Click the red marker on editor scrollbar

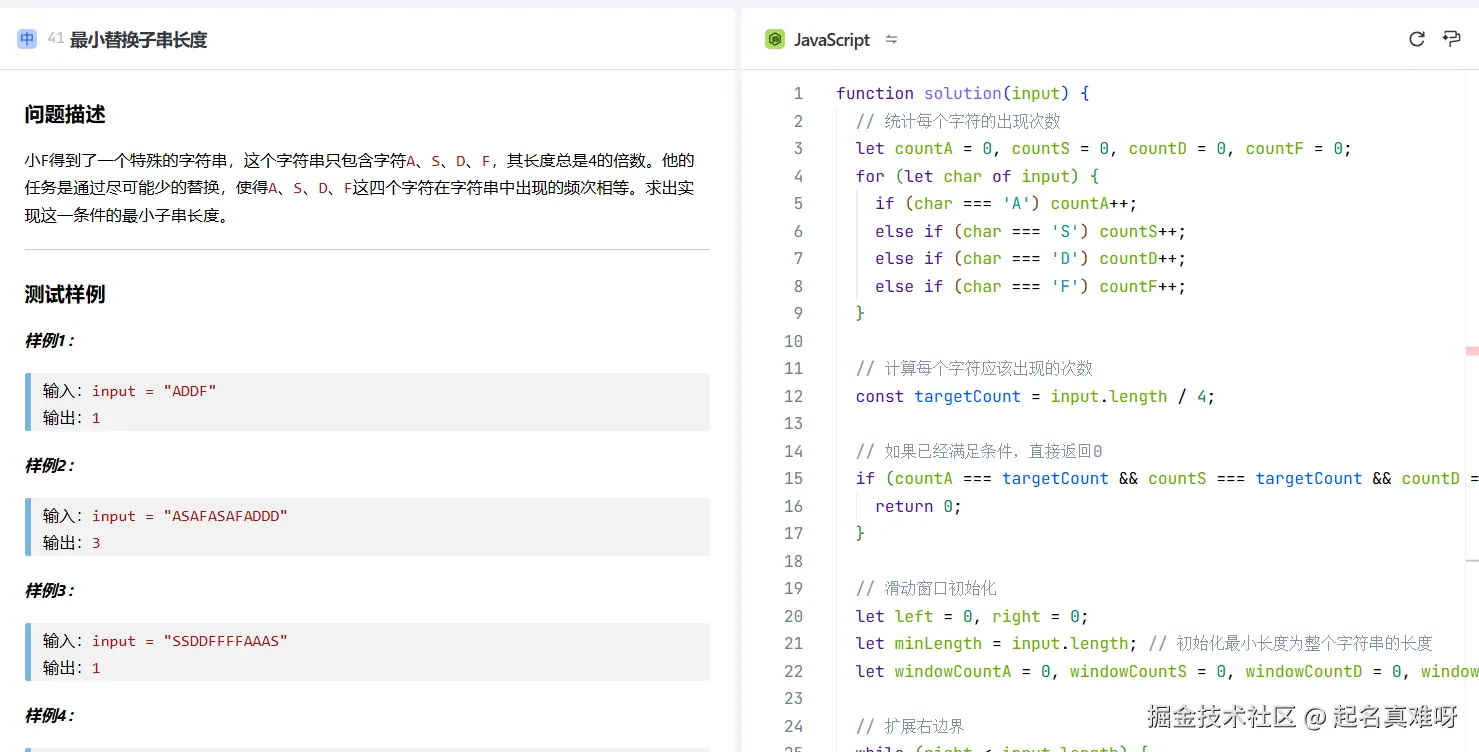pyautogui.click(x=1471, y=351)
